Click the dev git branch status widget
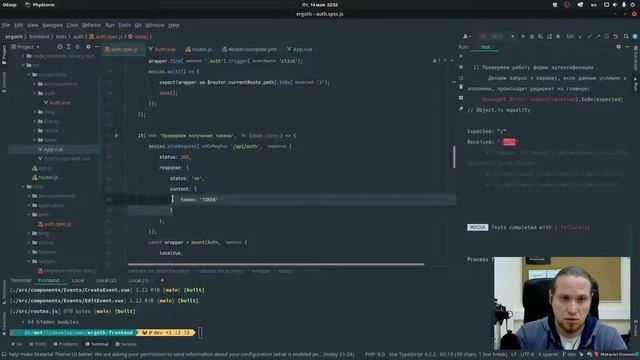Screen dimensions: 640x360 (x=569, y=354)
